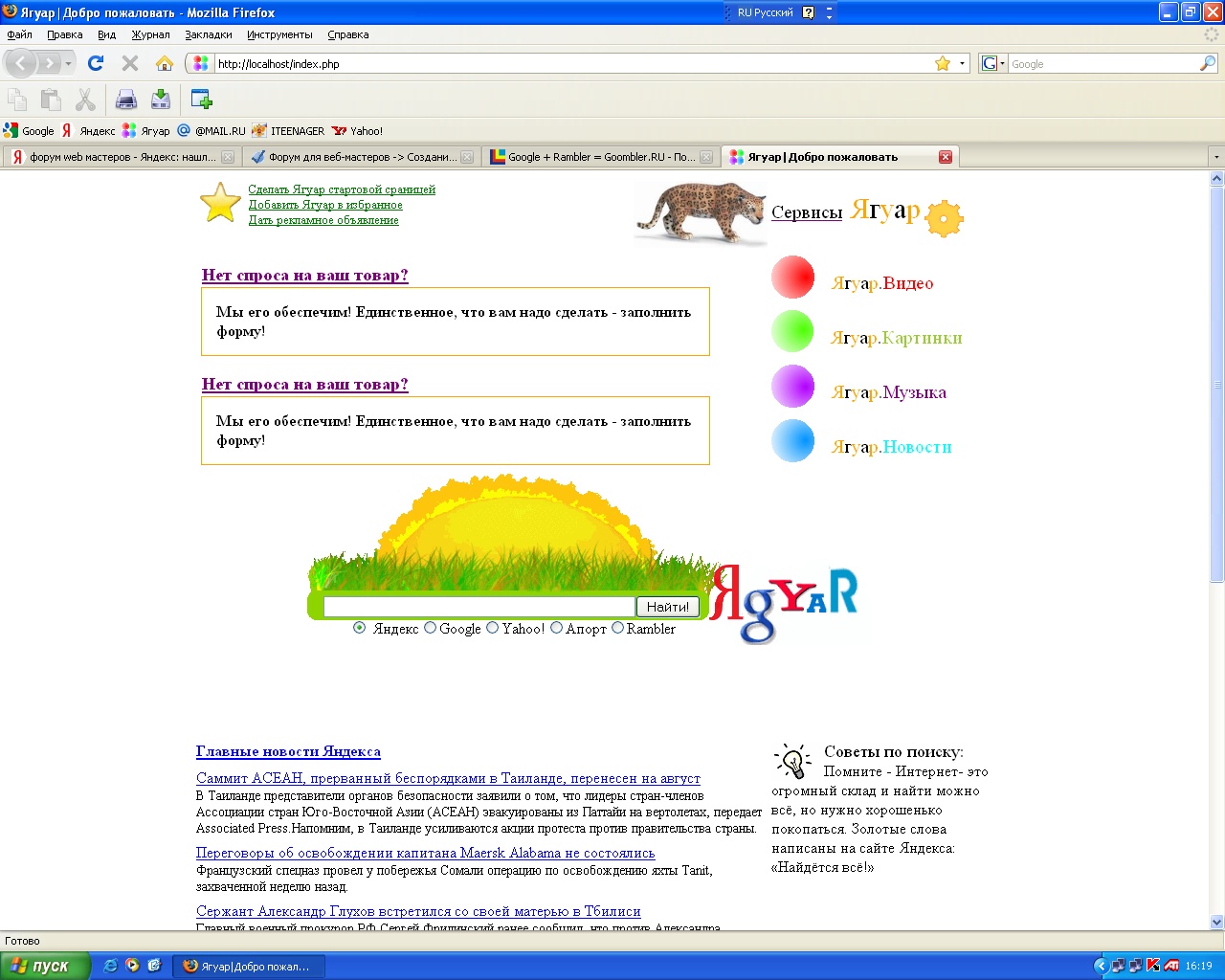This screenshot has height=980, width=1225.
Task: Open the Файл menu
Action: coord(19,34)
